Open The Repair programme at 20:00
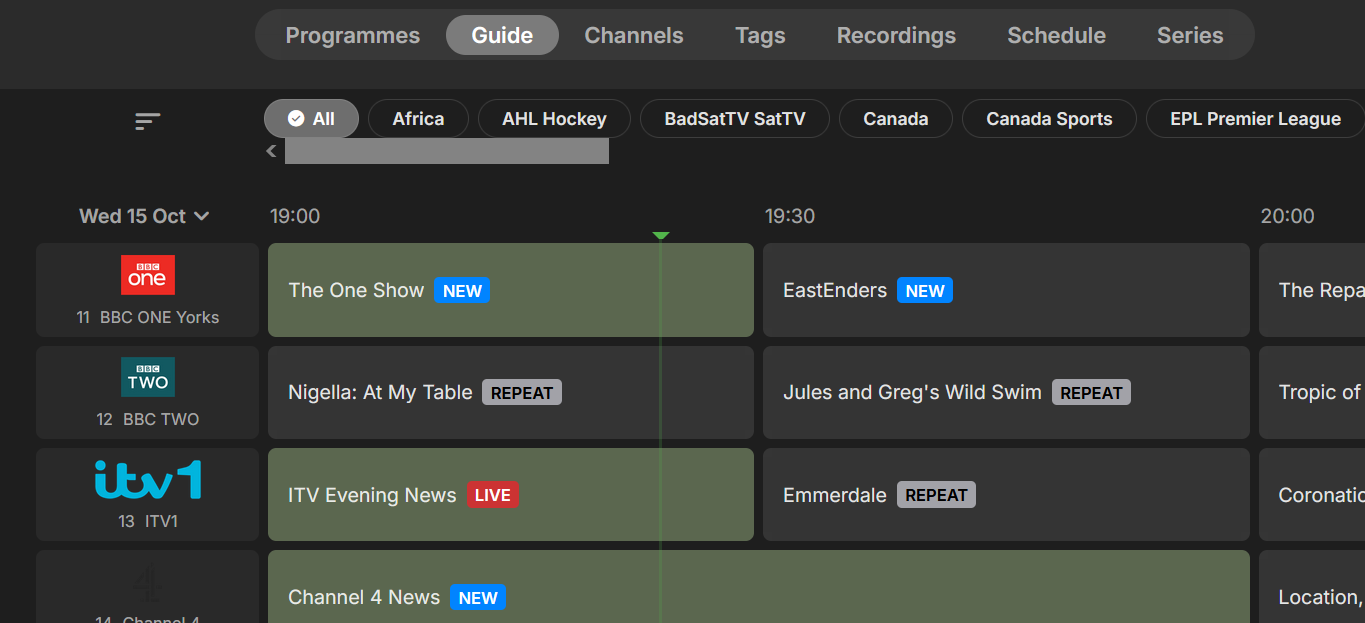The width and height of the screenshot is (1365, 623). 1312,290
